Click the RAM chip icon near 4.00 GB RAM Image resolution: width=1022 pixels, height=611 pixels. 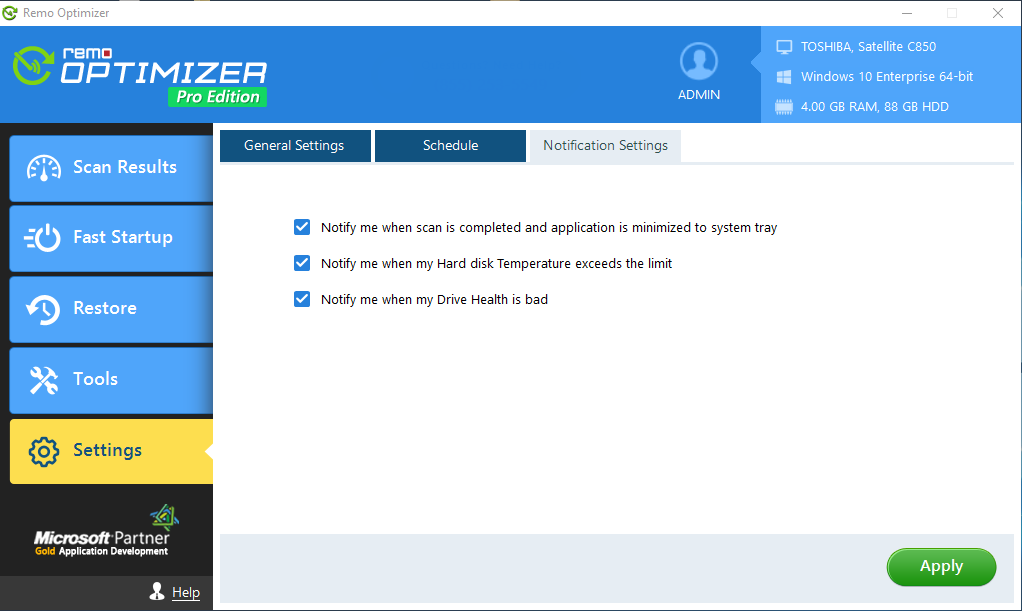click(x=784, y=106)
